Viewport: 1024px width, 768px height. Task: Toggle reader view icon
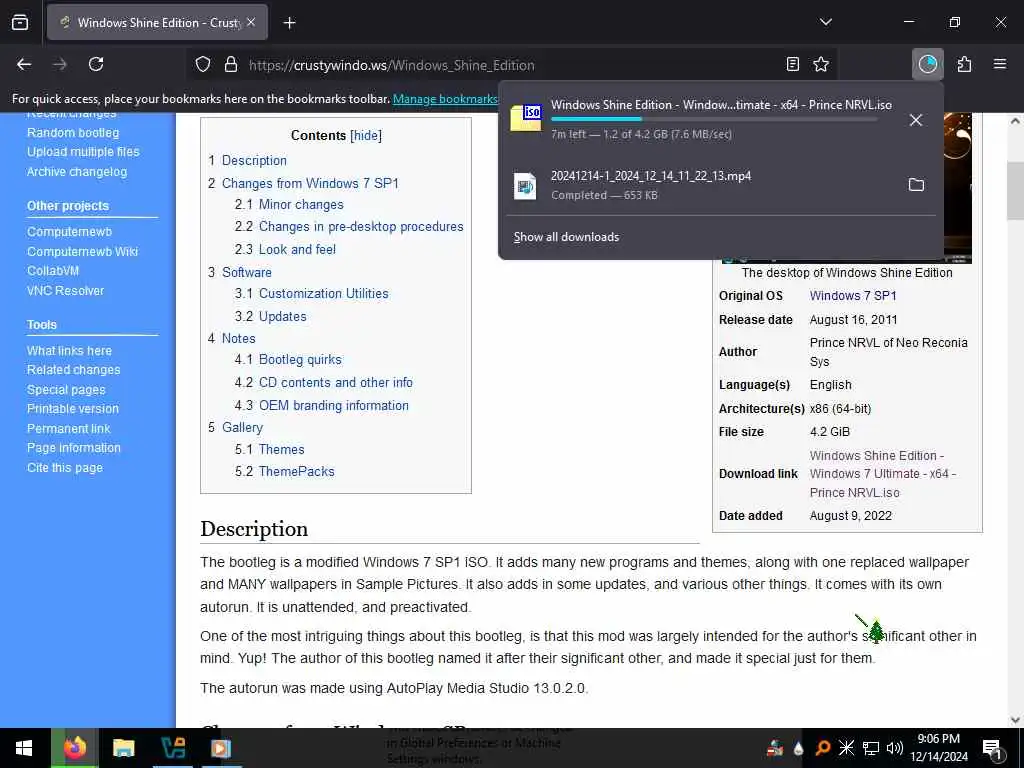pyautogui.click(x=792, y=64)
